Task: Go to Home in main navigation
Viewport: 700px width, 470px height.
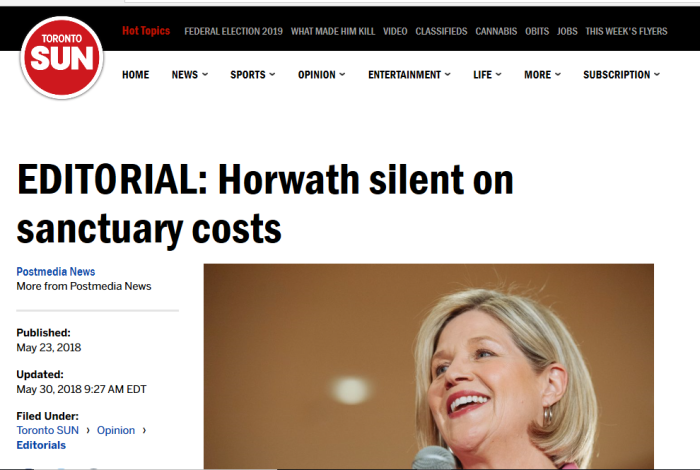Action: (136, 75)
